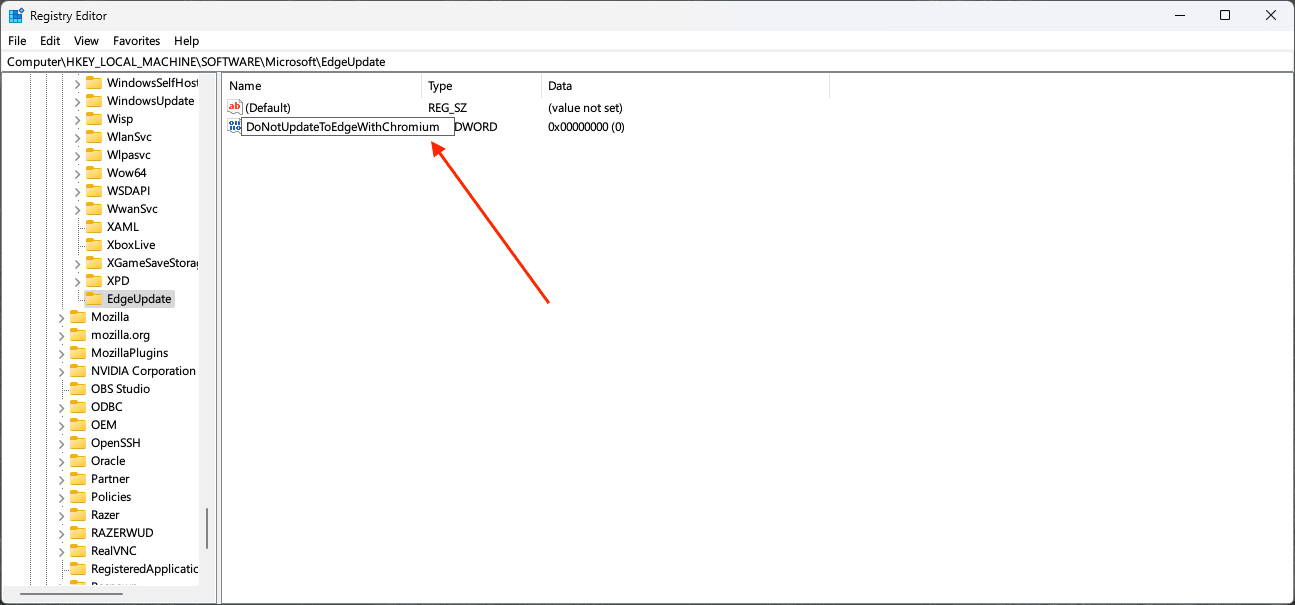Image resolution: width=1295 pixels, height=605 pixels.
Task: Expand the Wow64 key
Action: (x=78, y=173)
